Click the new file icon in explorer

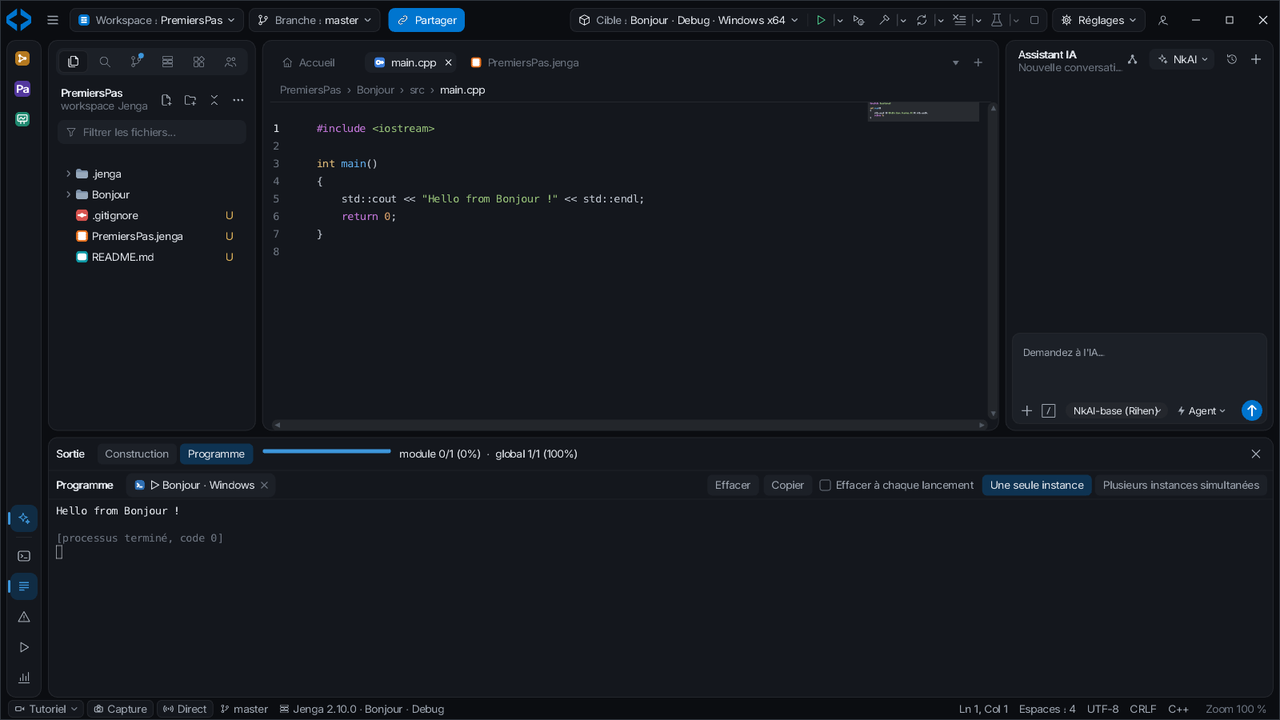166,100
